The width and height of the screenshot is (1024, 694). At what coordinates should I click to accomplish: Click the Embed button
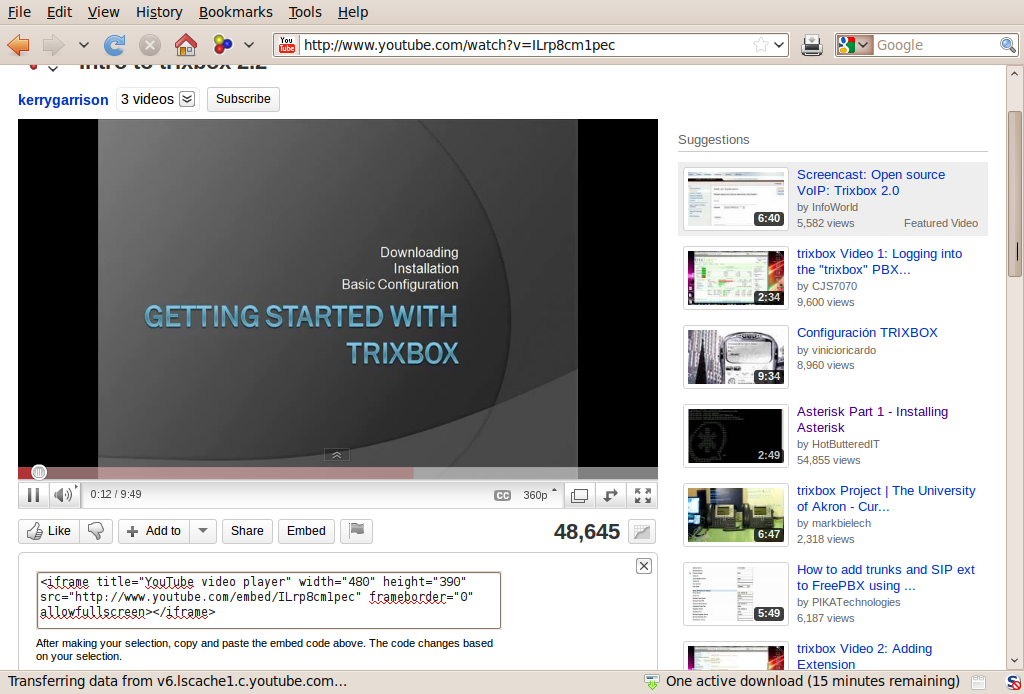coord(306,531)
